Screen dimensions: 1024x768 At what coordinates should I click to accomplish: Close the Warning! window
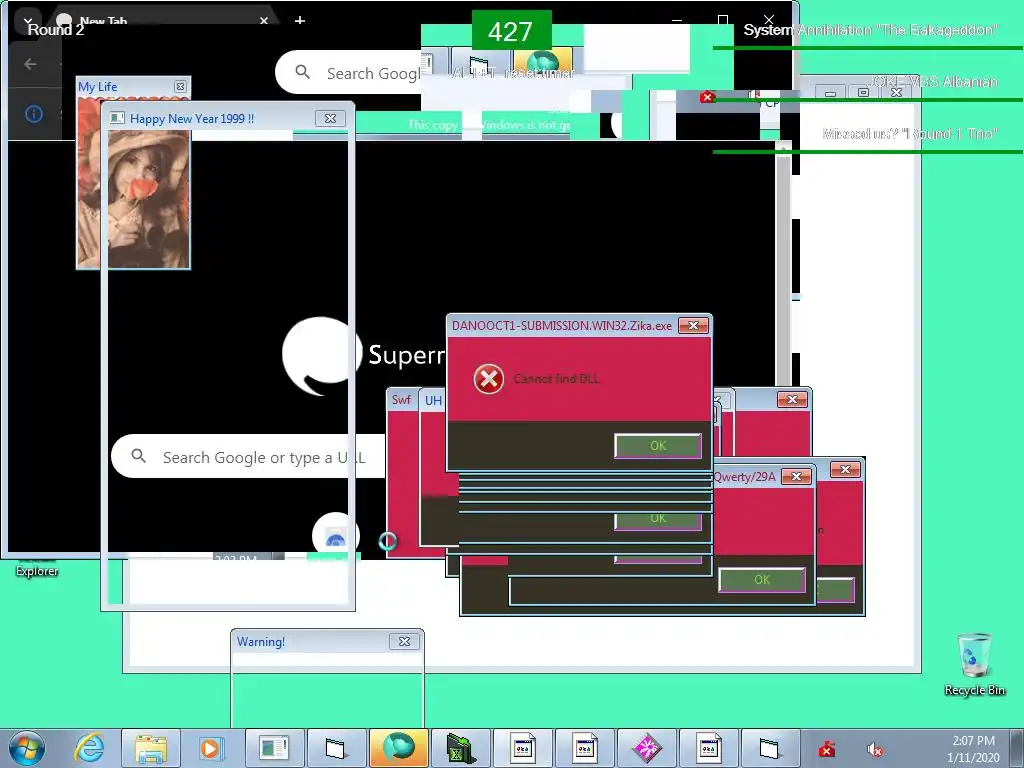point(404,641)
